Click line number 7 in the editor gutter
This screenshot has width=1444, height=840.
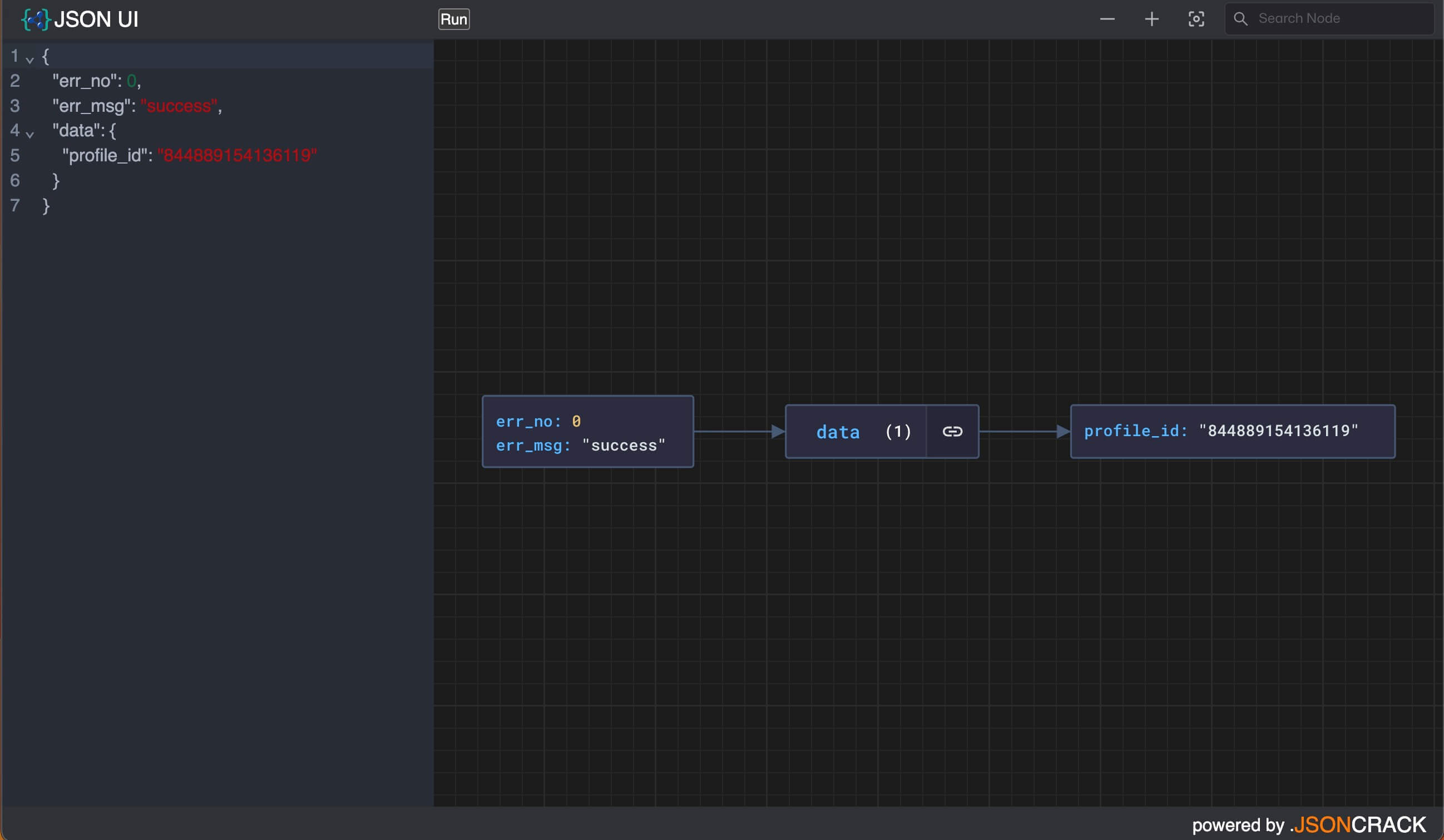click(15, 205)
